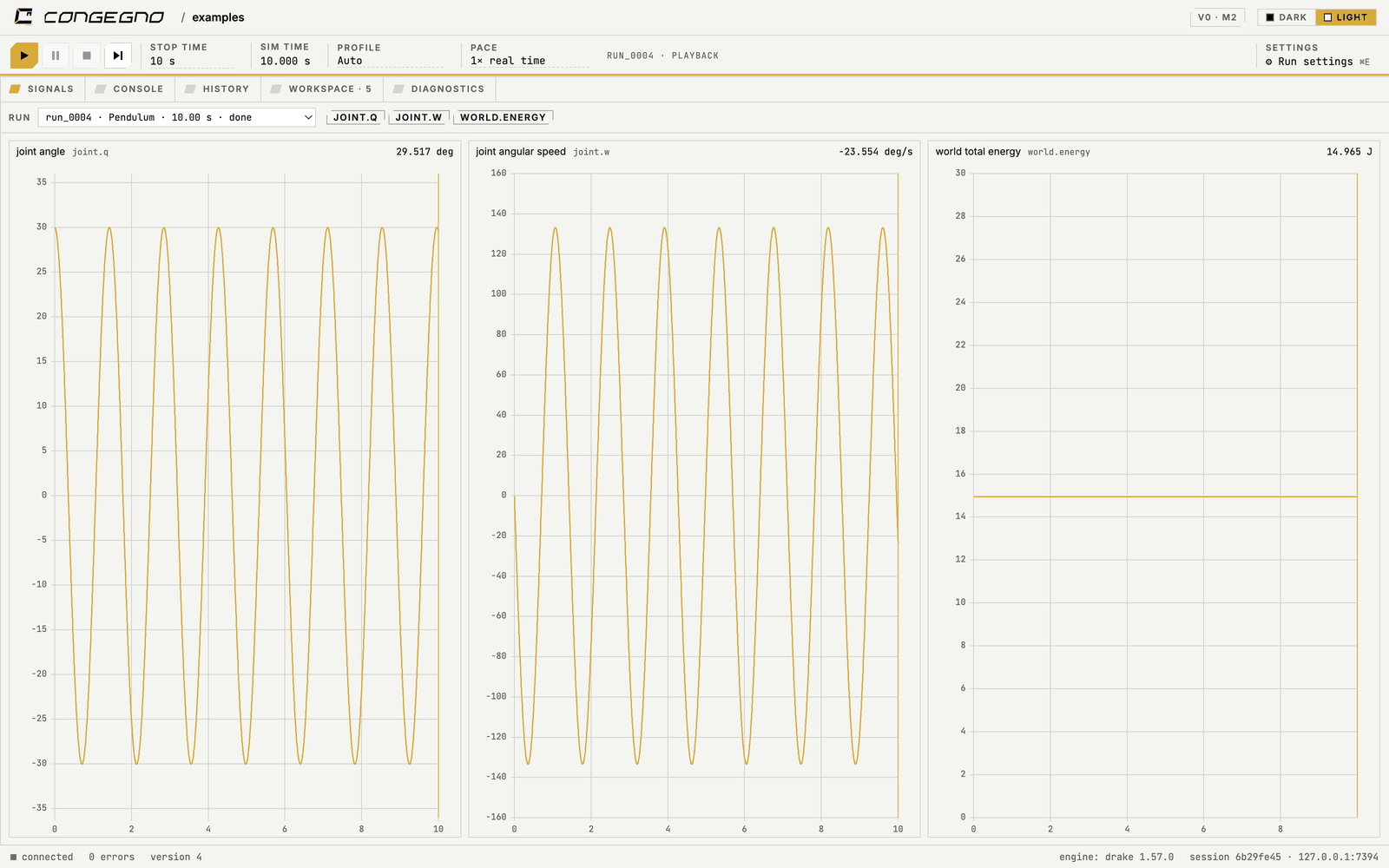Start the simulation with the play button
The width and height of the screenshot is (1389, 868).
tap(24, 56)
